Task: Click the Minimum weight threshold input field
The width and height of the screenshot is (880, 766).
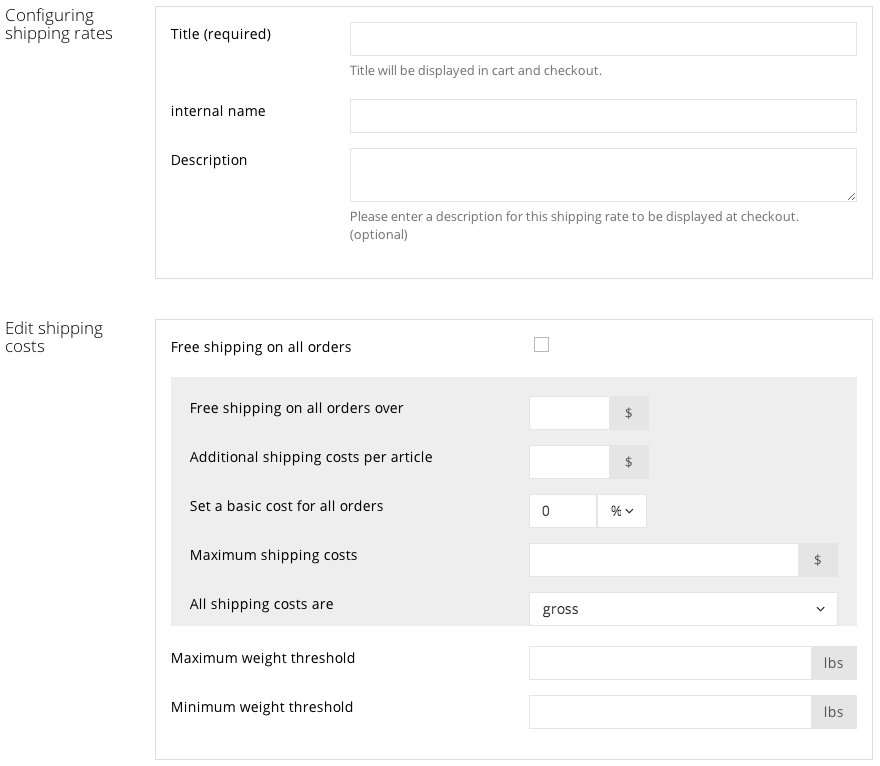Action: pyautogui.click(x=668, y=711)
